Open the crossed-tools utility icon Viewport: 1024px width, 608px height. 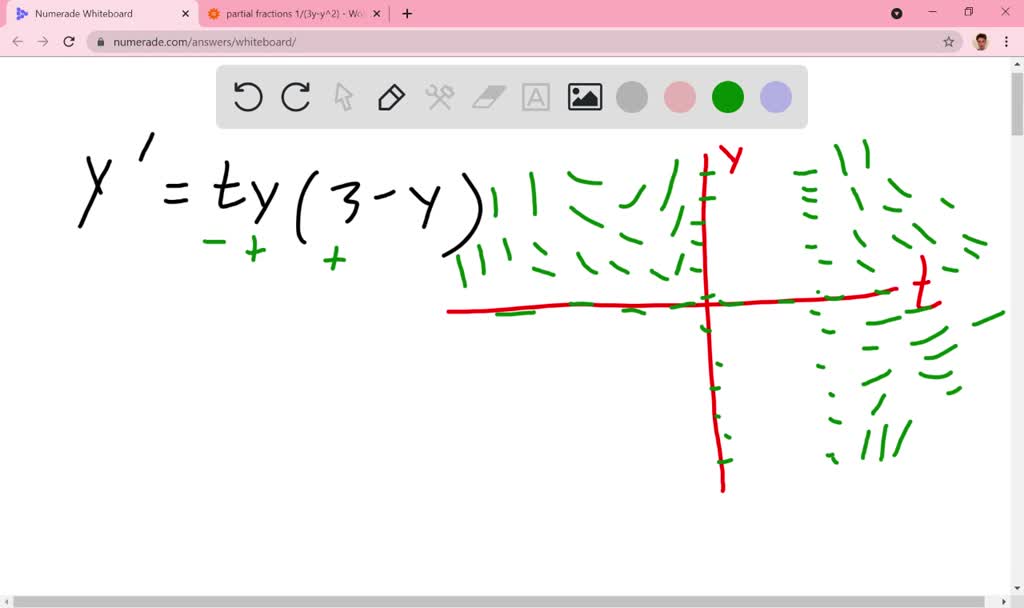(439, 97)
